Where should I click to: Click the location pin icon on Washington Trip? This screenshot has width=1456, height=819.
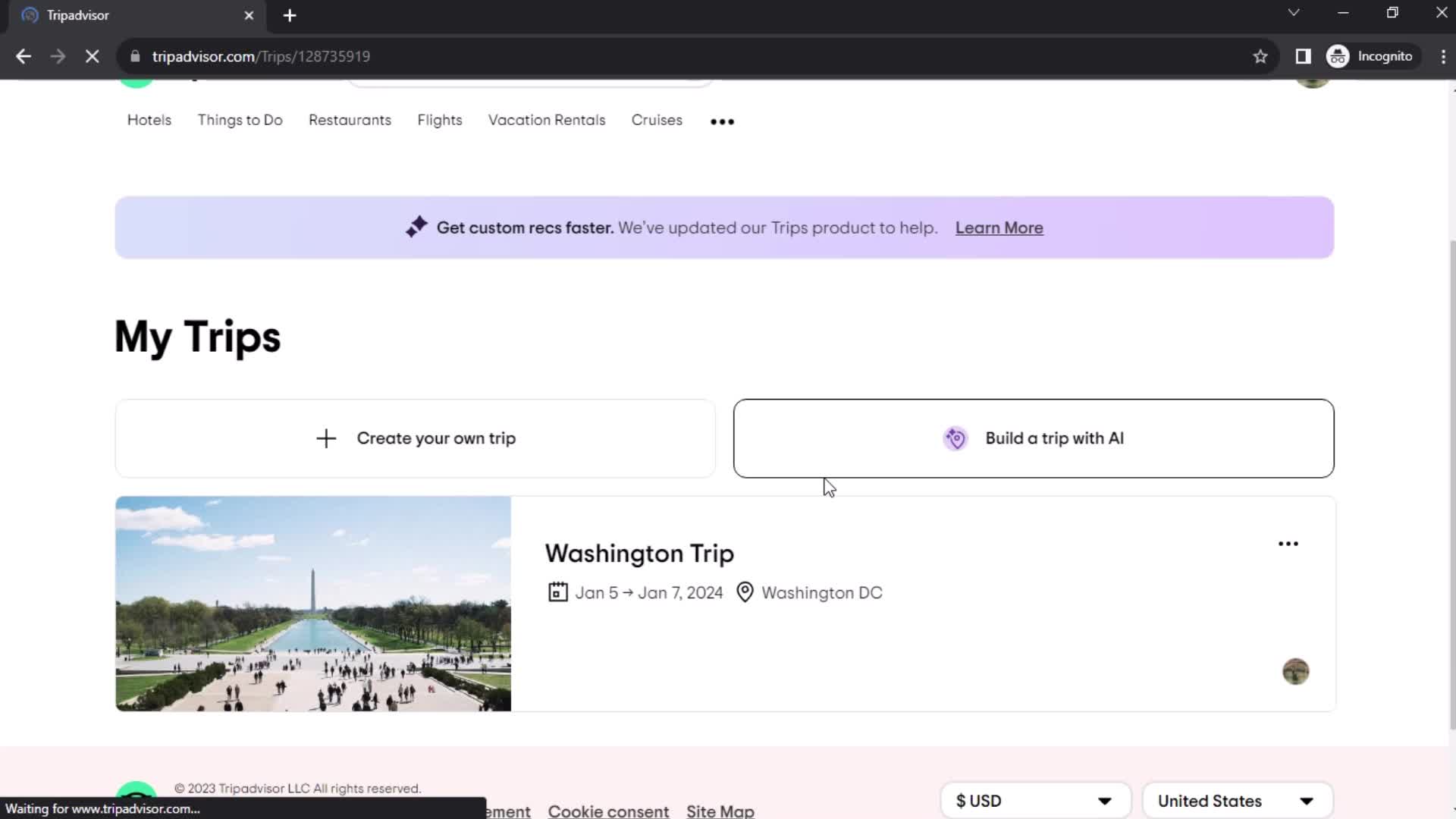click(x=745, y=592)
